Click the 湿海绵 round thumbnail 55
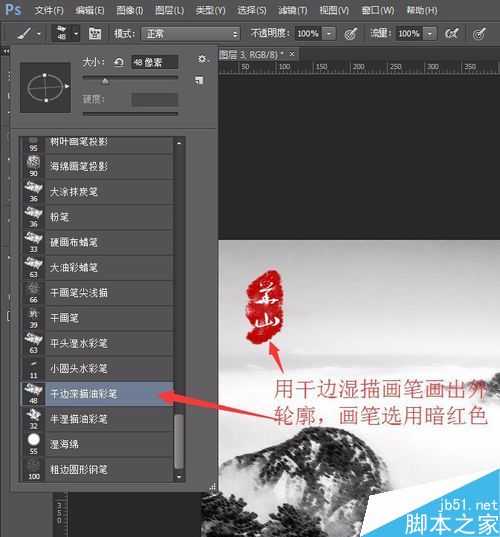The height and width of the screenshot is (537, 500). point(33,445)
